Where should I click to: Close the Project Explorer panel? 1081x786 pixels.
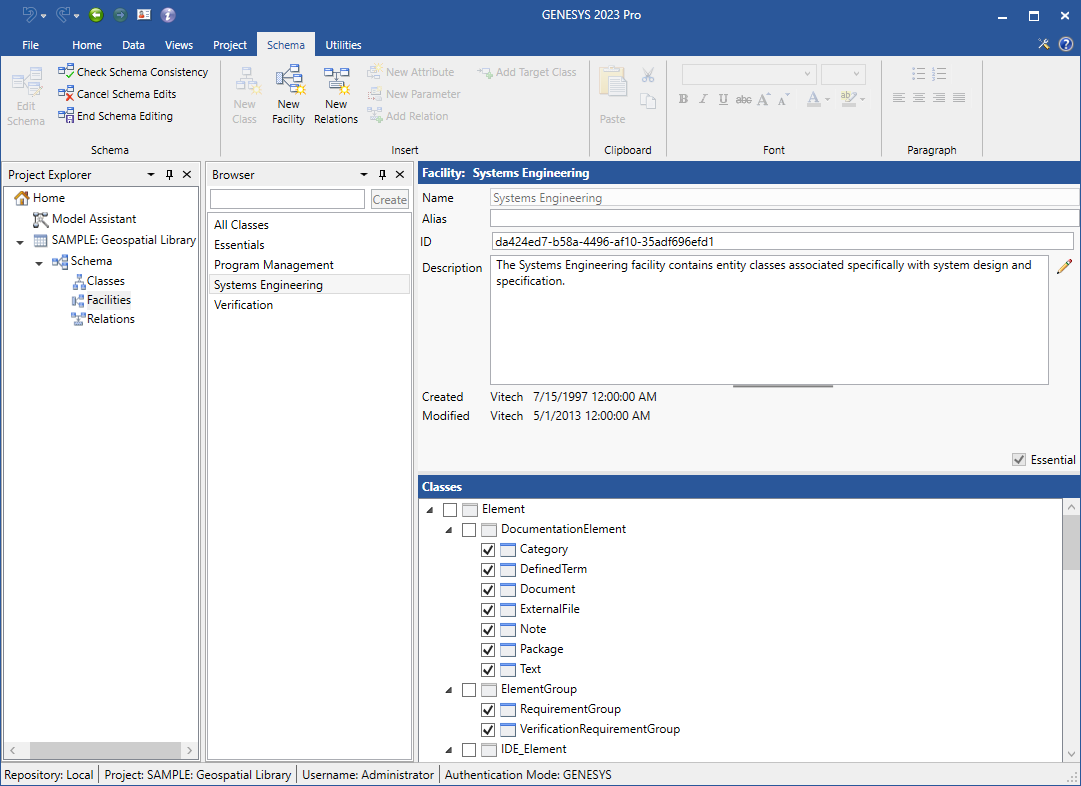[x=187, y=174]
